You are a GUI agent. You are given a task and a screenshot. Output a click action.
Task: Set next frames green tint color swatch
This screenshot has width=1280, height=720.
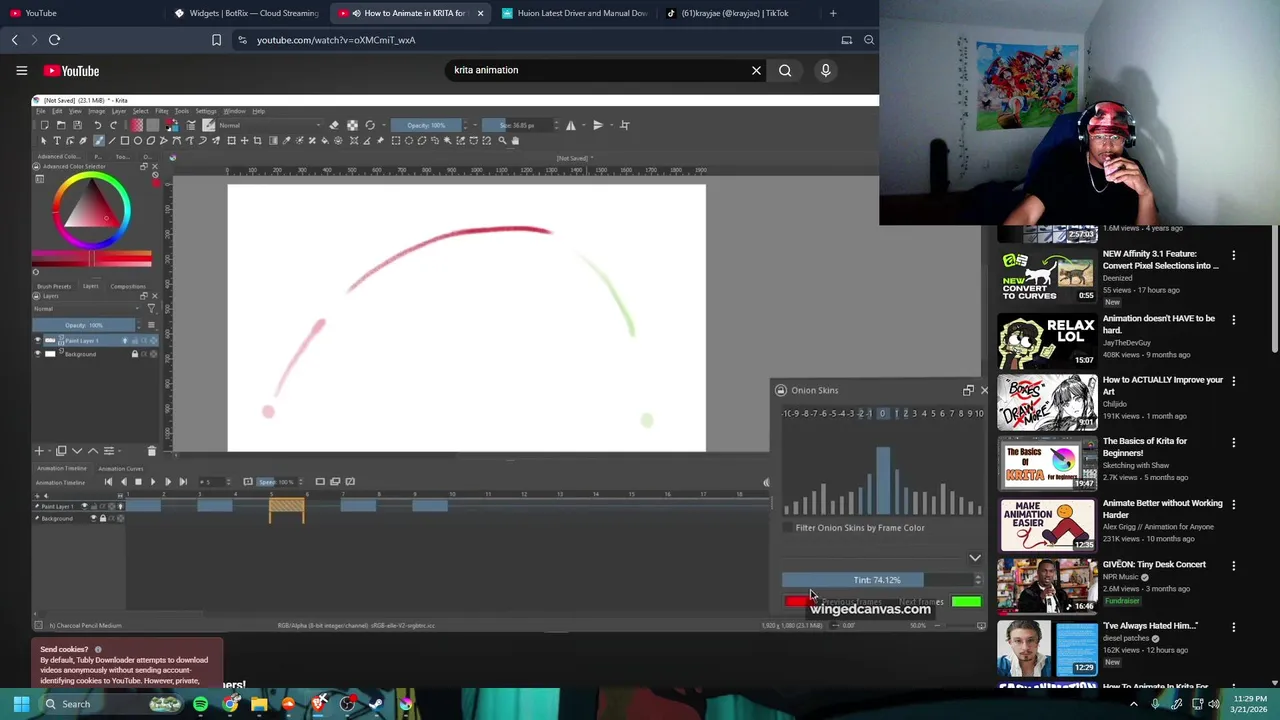tap(966, 601)
